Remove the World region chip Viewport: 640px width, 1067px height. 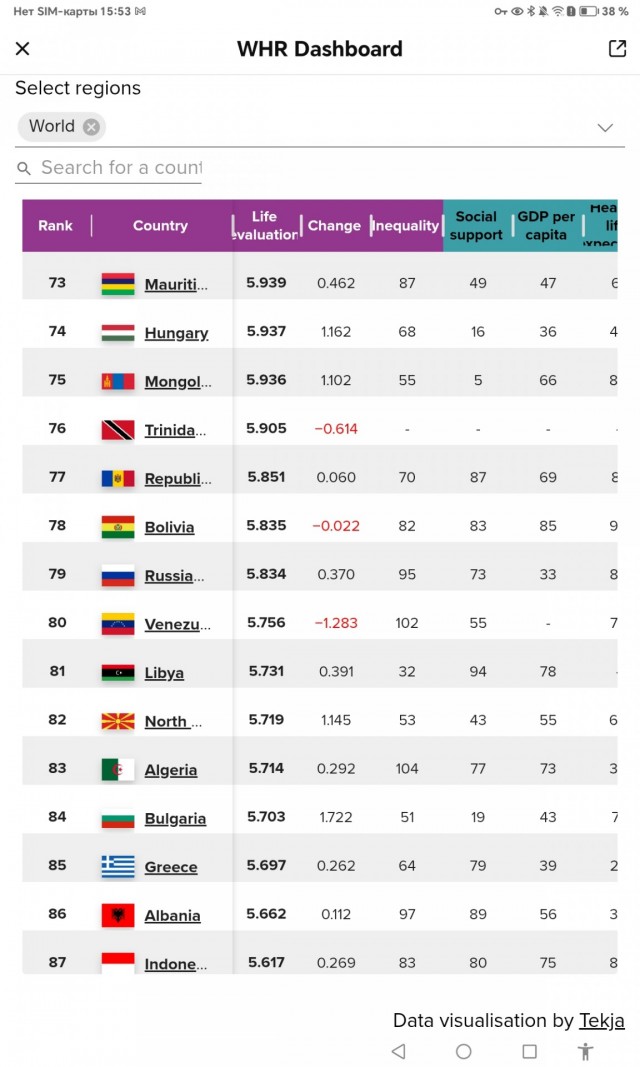pos(91,127)
